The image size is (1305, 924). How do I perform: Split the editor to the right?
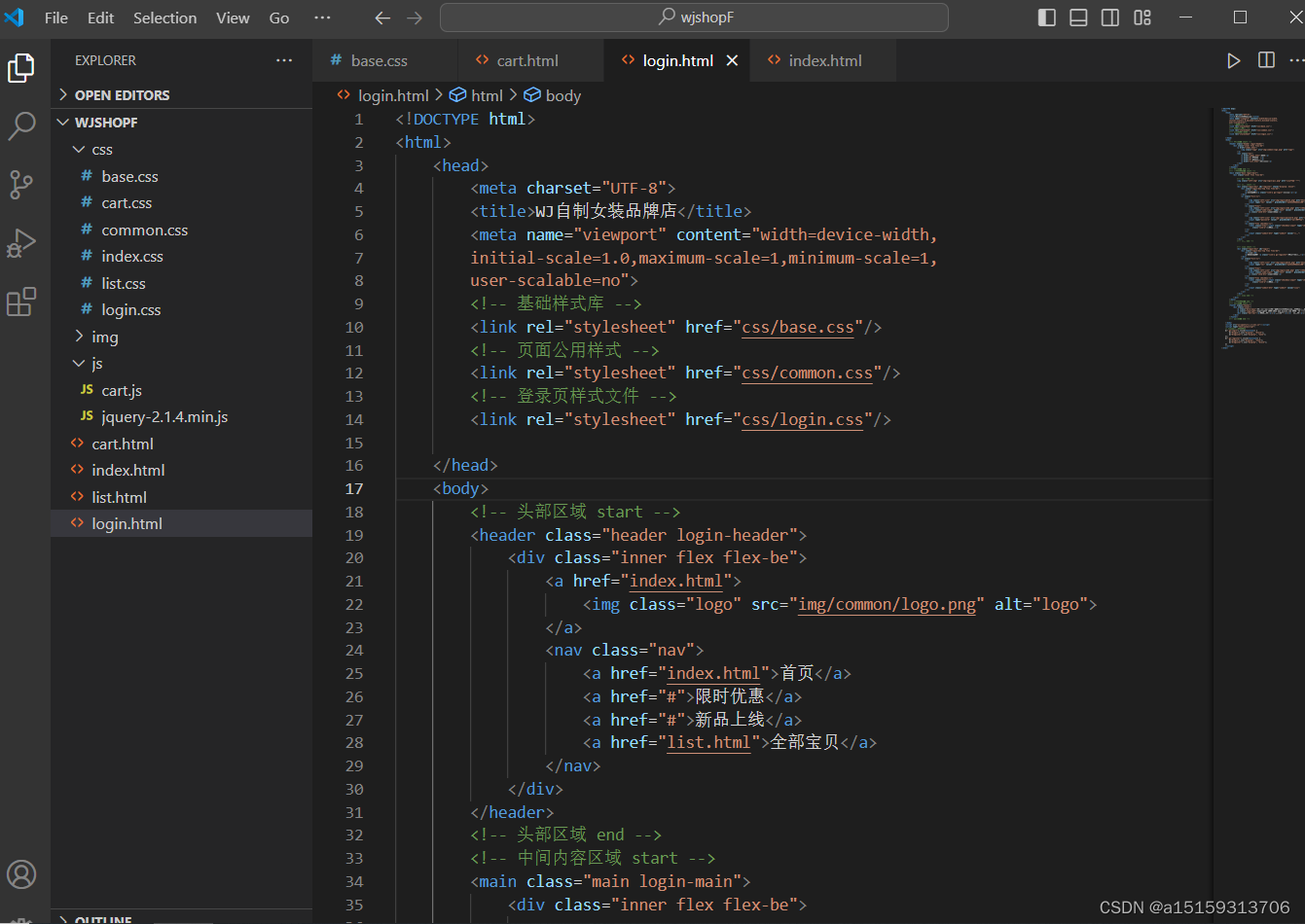coord(1266,60)
